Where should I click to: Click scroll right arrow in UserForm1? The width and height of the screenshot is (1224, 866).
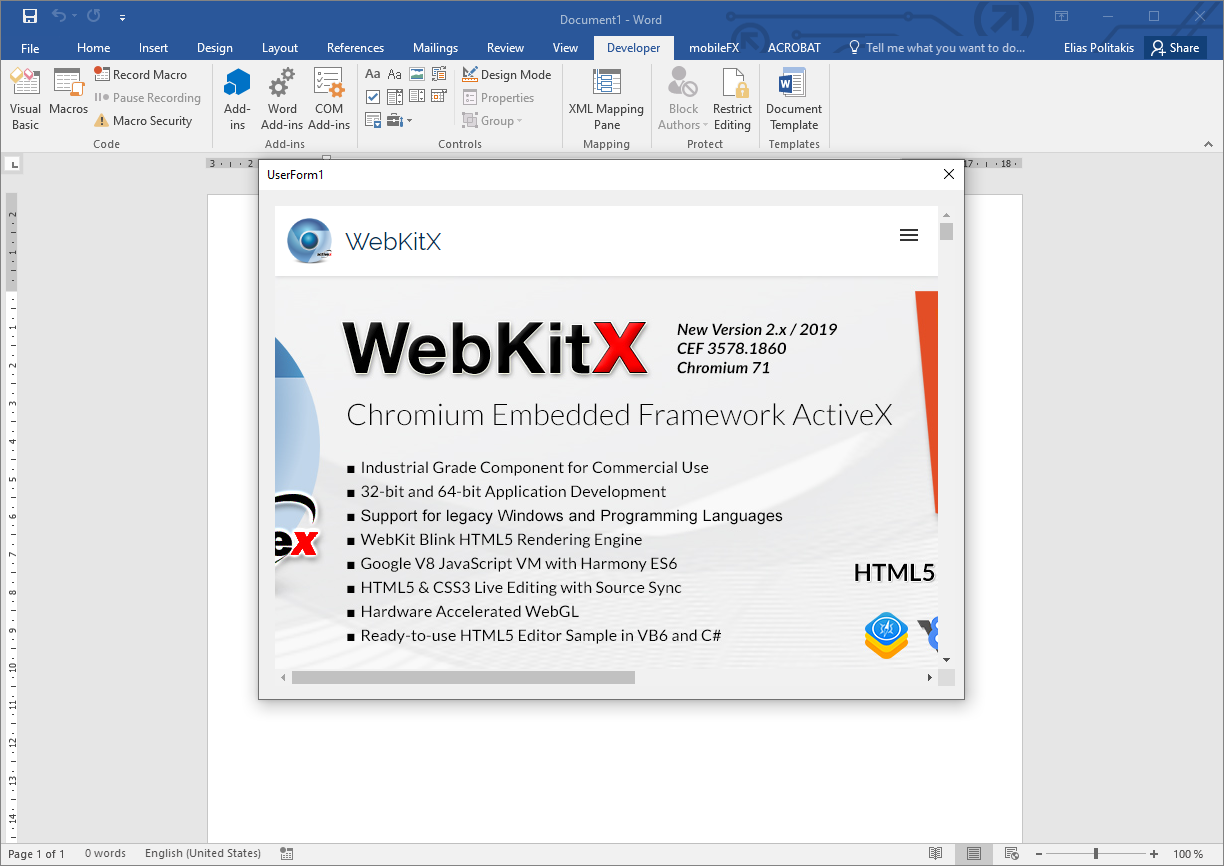point(929,678)
